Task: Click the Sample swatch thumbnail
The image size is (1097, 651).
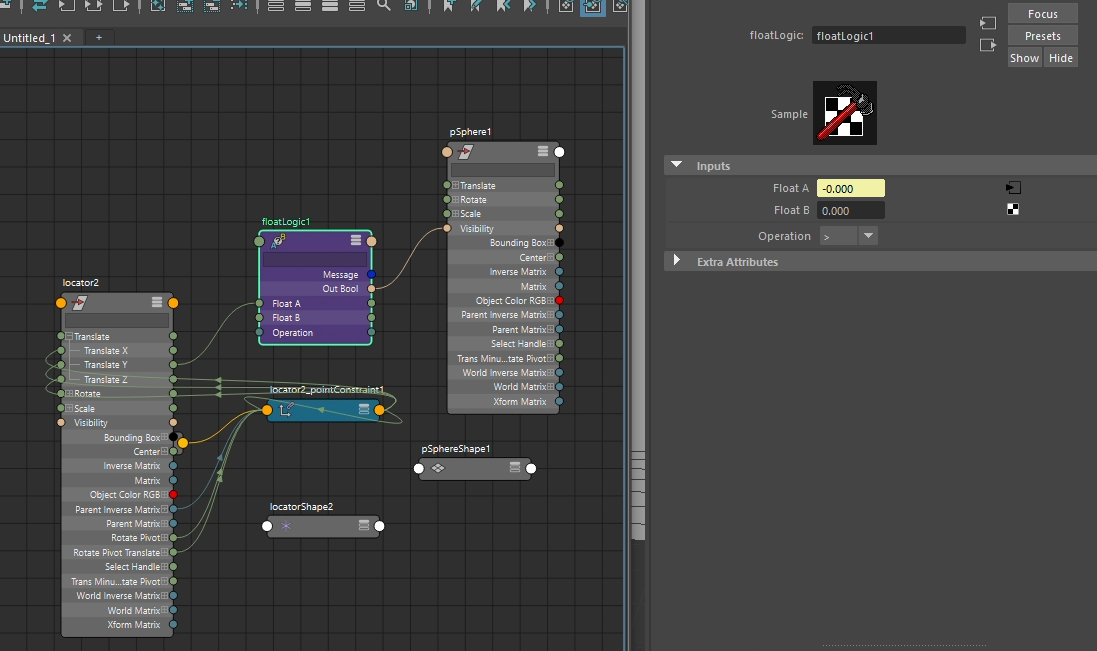Action: point(844,113)
